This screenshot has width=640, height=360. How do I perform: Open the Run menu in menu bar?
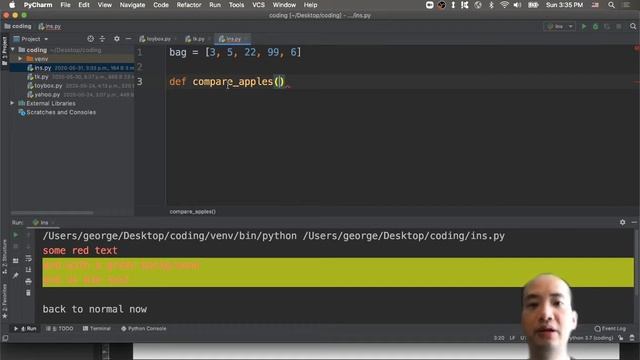[x=215, y=5]
